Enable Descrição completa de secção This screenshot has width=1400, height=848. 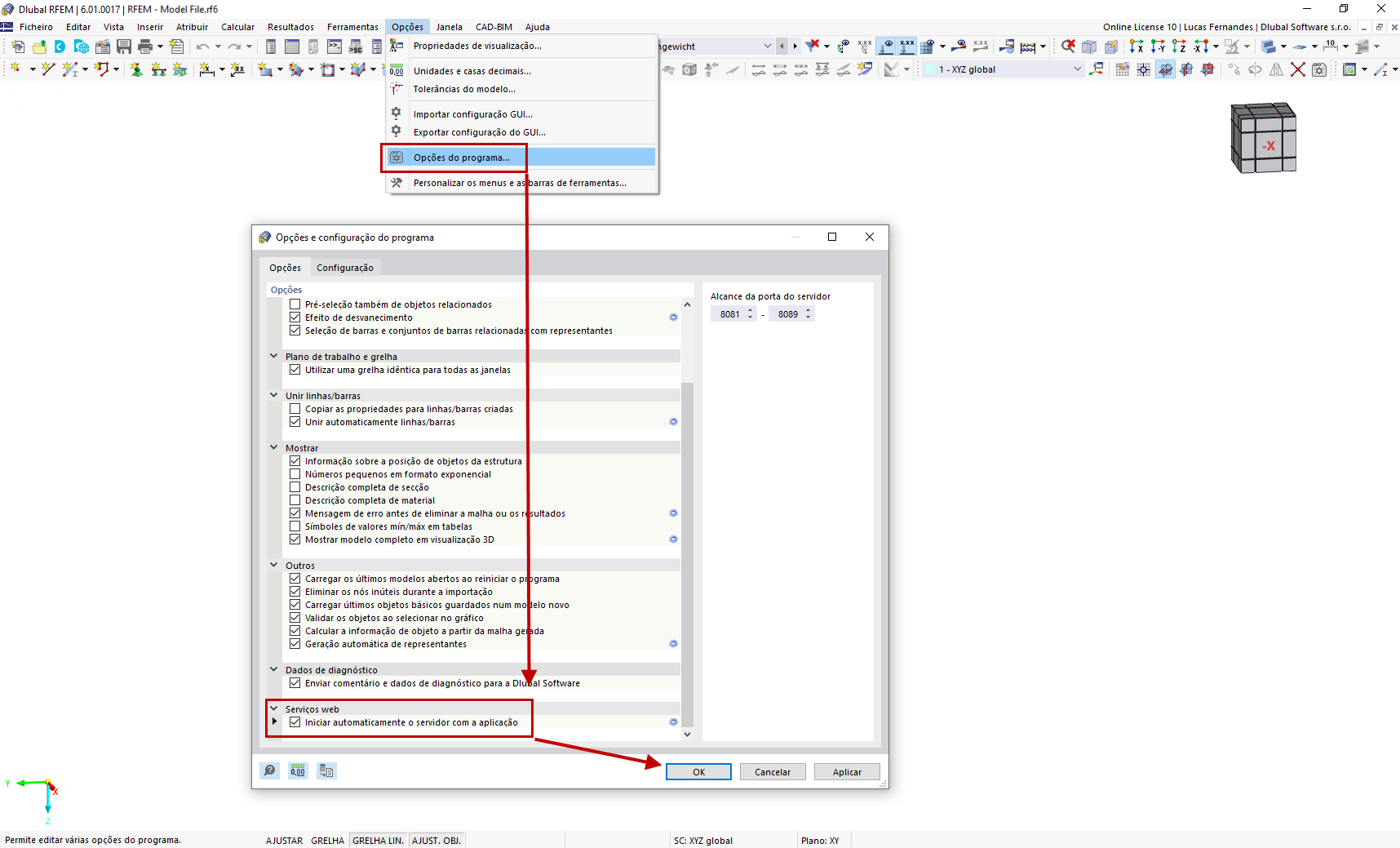295,486
